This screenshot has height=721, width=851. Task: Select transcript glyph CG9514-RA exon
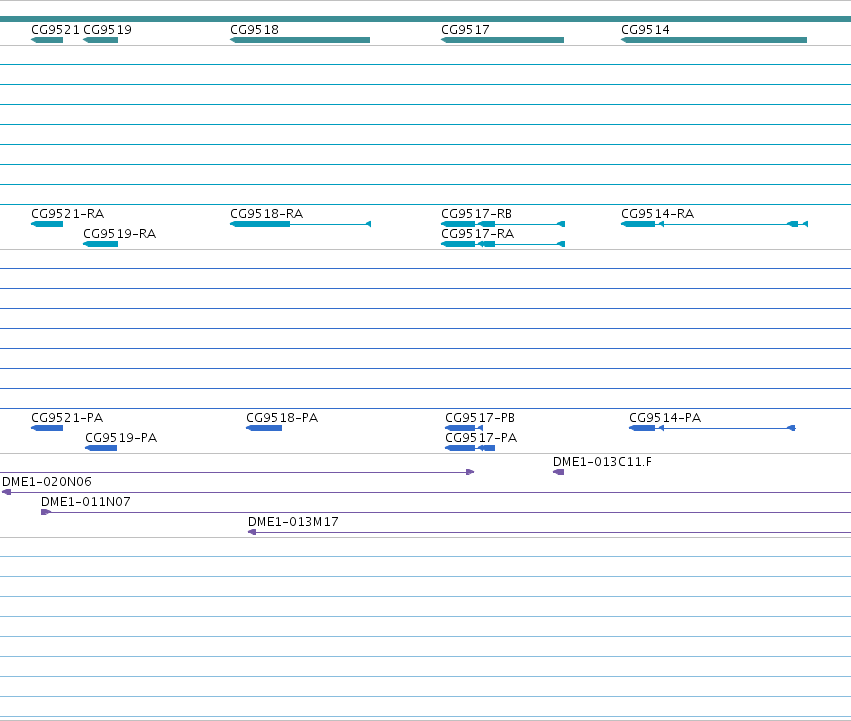click(x=638, y=224)
